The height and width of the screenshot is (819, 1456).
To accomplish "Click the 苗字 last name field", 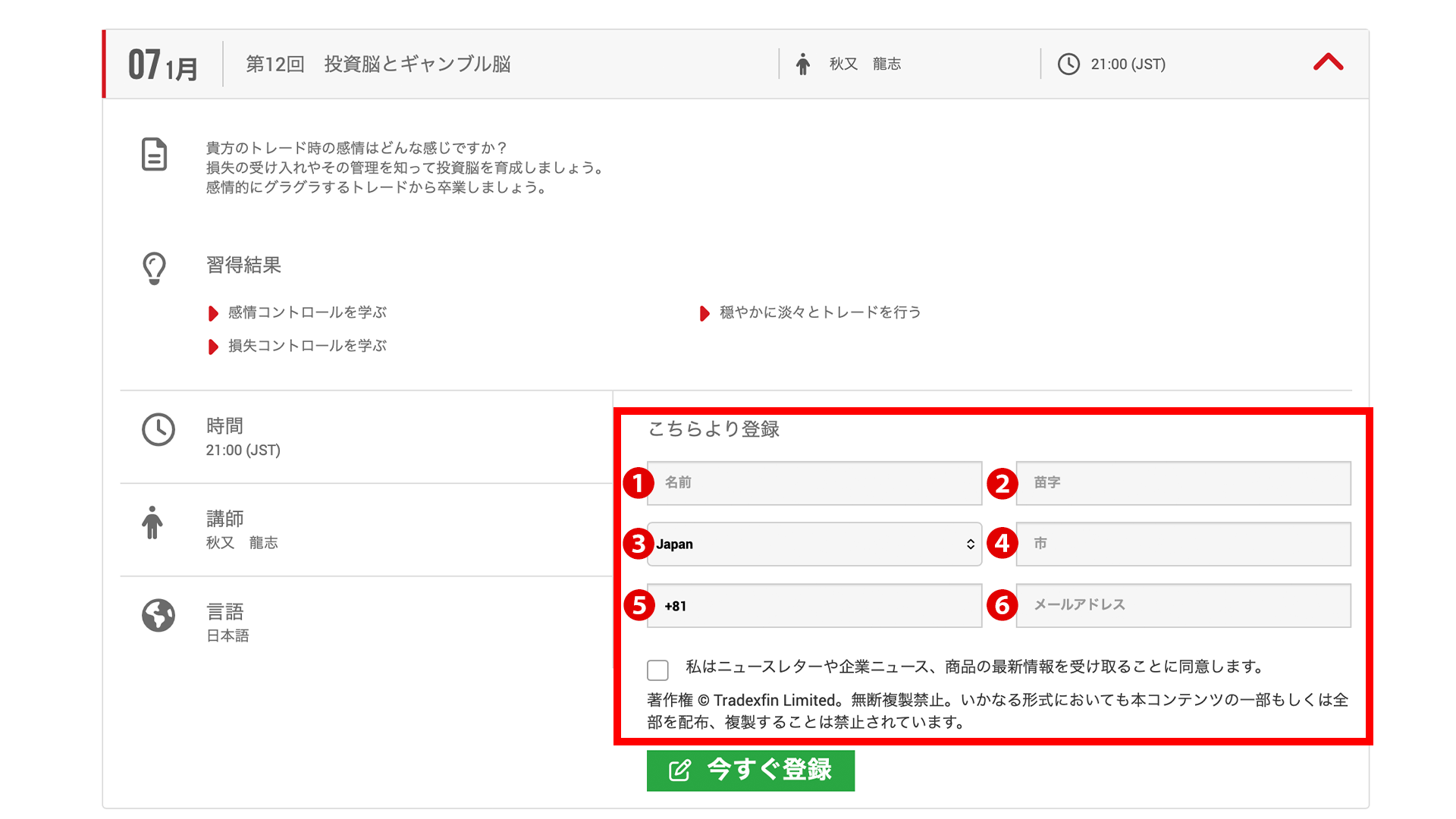I will coord(1183,483).
